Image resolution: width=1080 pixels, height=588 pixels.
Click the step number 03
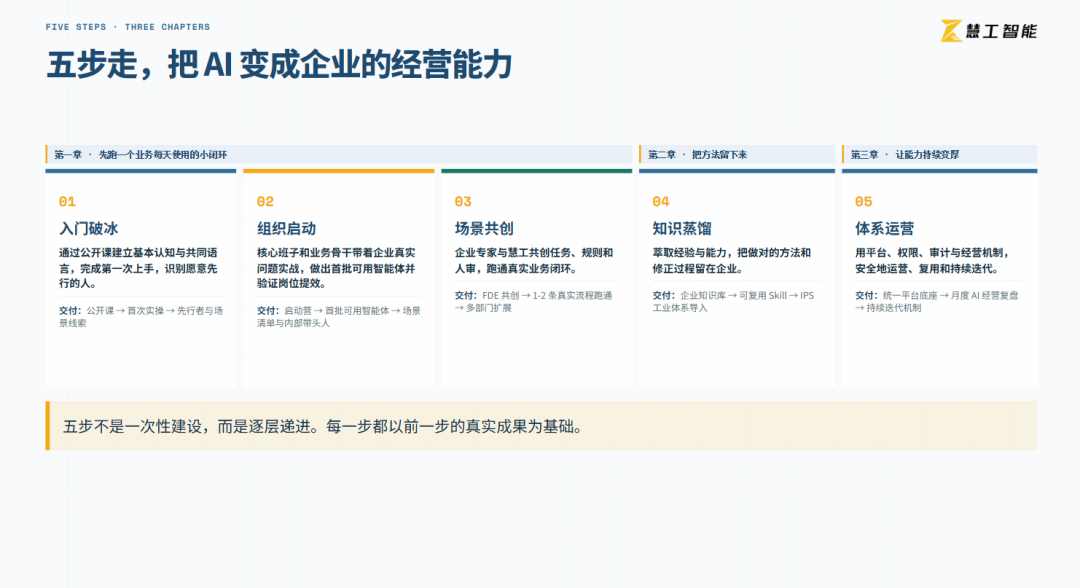tap(463, 201)
